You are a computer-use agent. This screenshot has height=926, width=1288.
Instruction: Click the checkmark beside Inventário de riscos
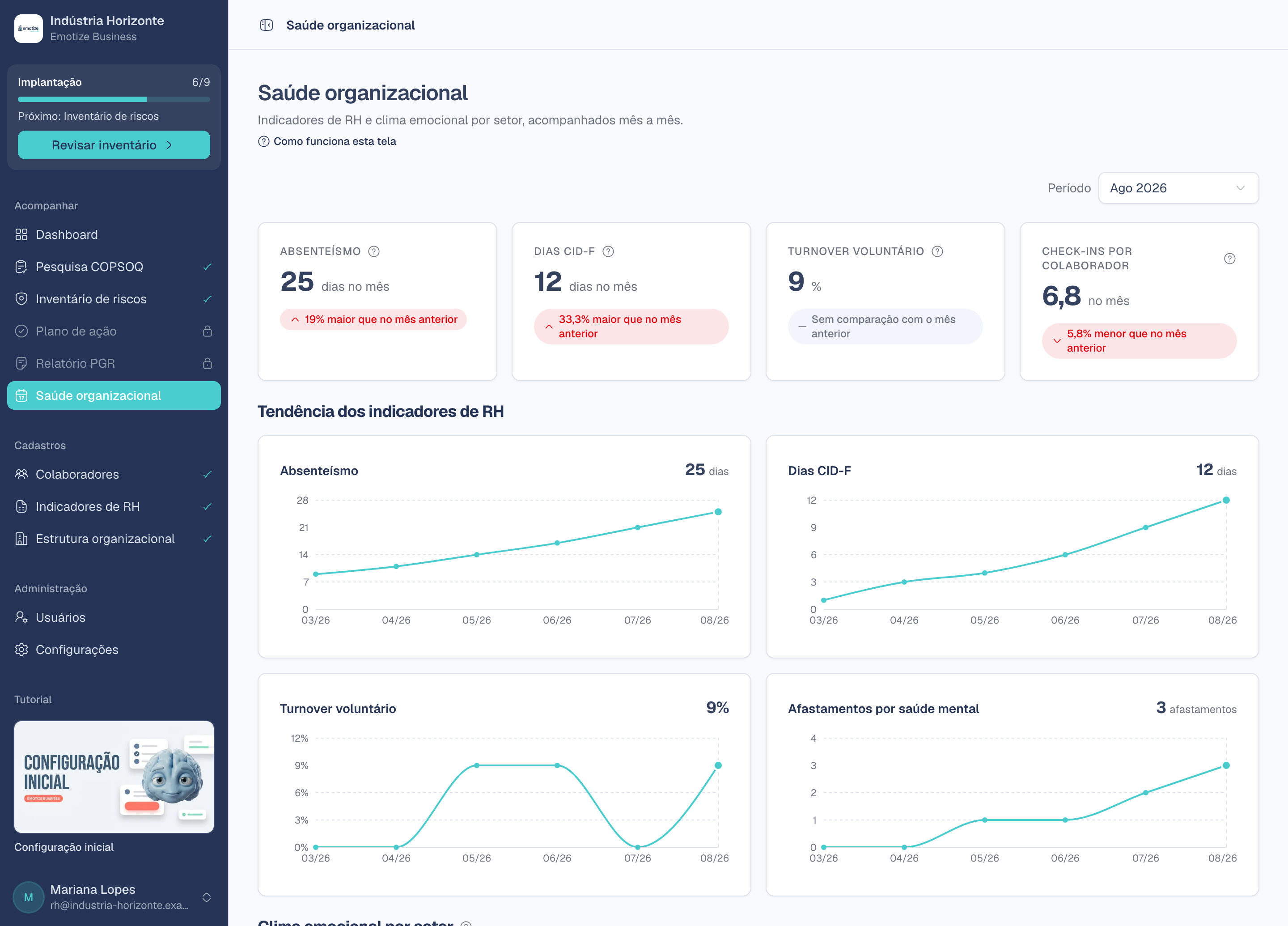pyautogui.click(x=207, y=299)
